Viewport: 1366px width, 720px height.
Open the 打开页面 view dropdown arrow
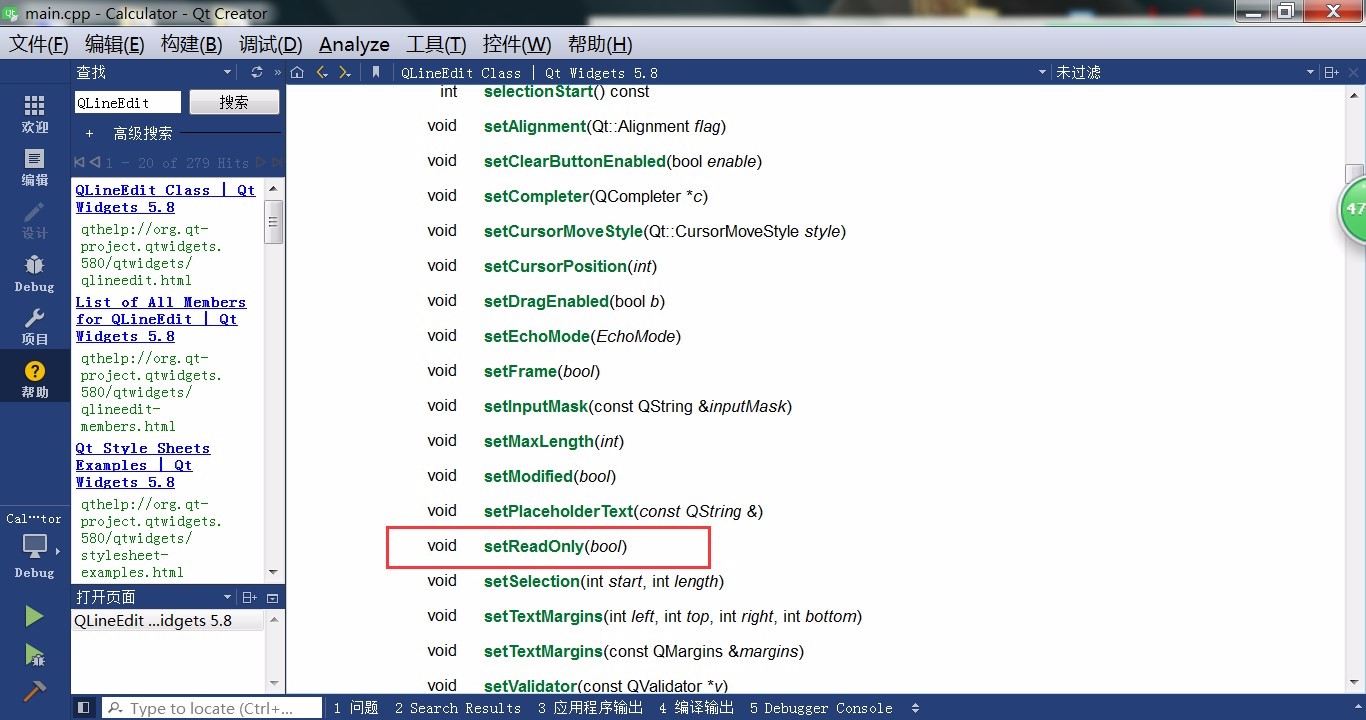point(227,597)
